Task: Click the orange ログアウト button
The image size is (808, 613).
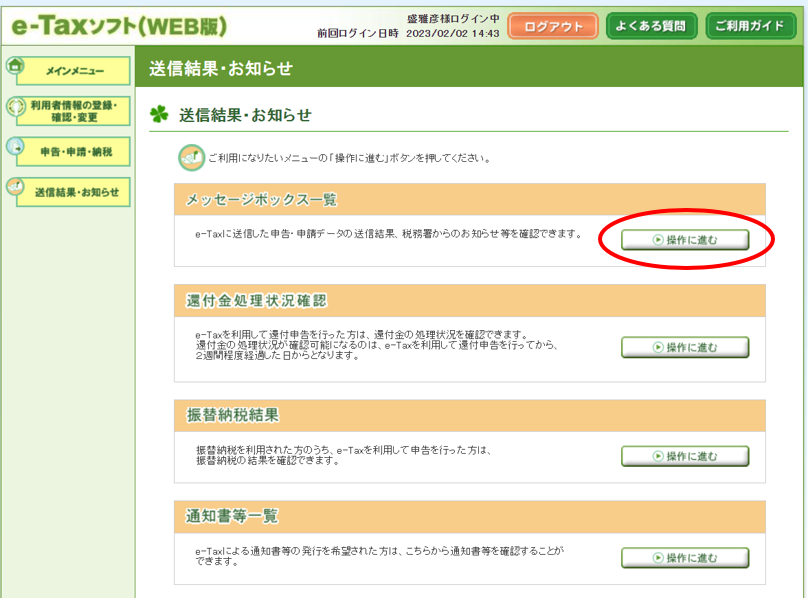Action: tap(553, 26)
